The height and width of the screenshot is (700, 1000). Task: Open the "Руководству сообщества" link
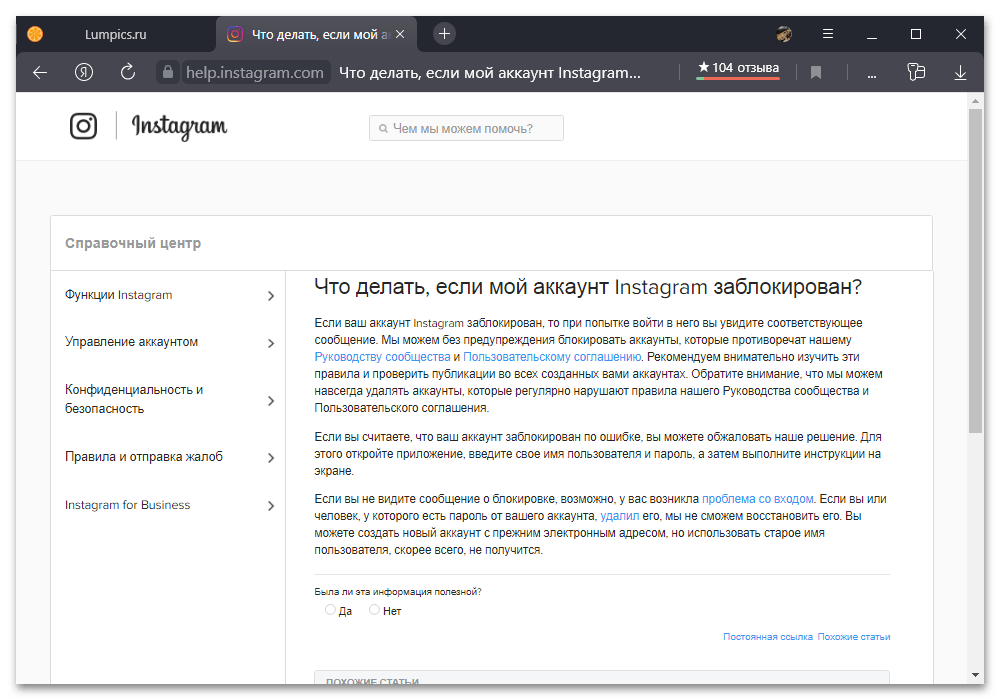point(382,357)
